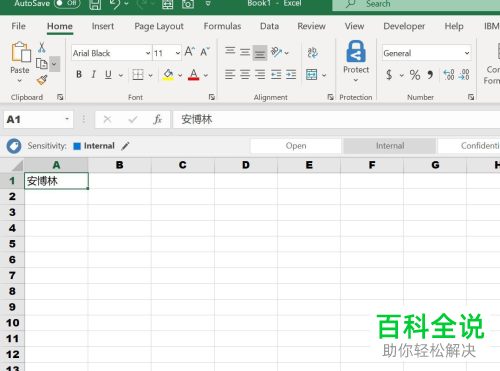
Task: Open the Developer tab
Action: [x=404, y=26]
